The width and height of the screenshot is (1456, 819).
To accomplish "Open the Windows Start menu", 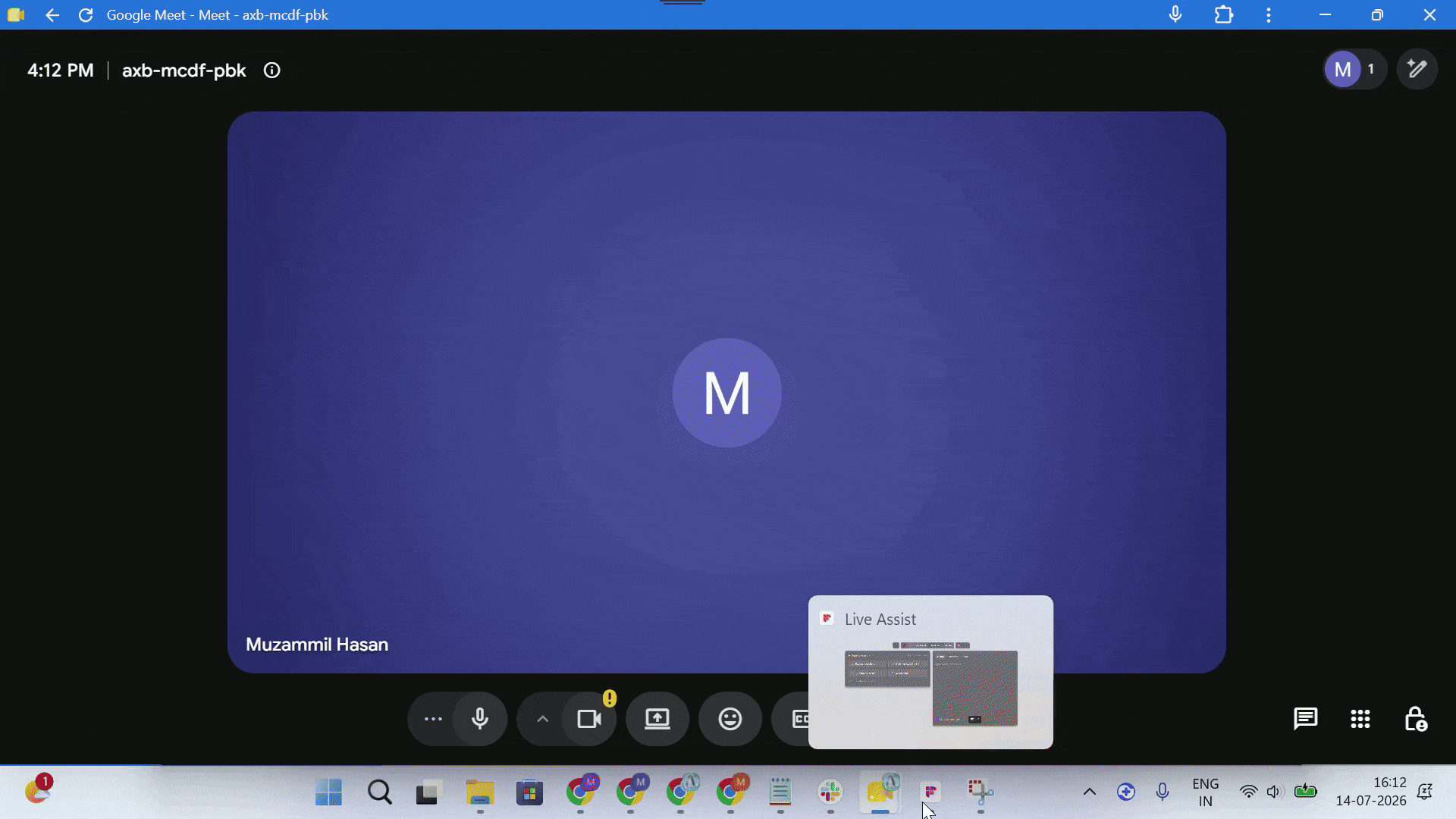I will tap(328, 792).
